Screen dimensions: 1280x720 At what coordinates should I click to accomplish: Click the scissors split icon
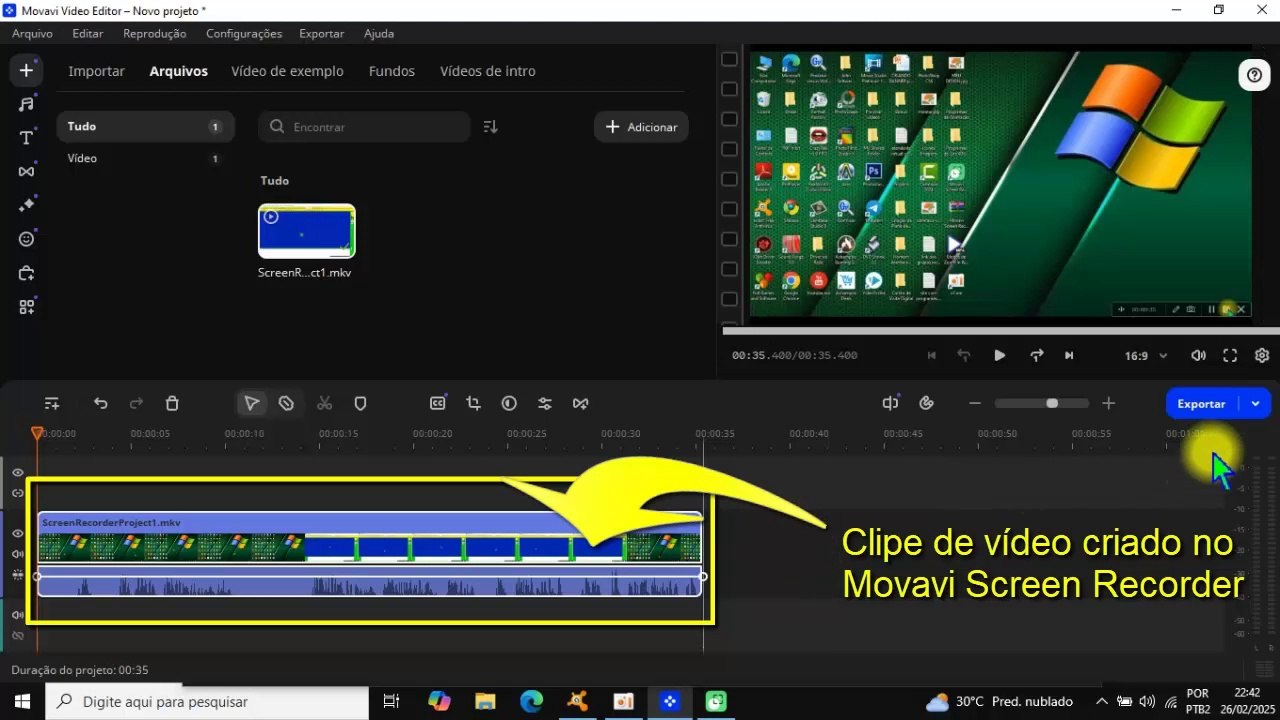[x=324, y=403]
